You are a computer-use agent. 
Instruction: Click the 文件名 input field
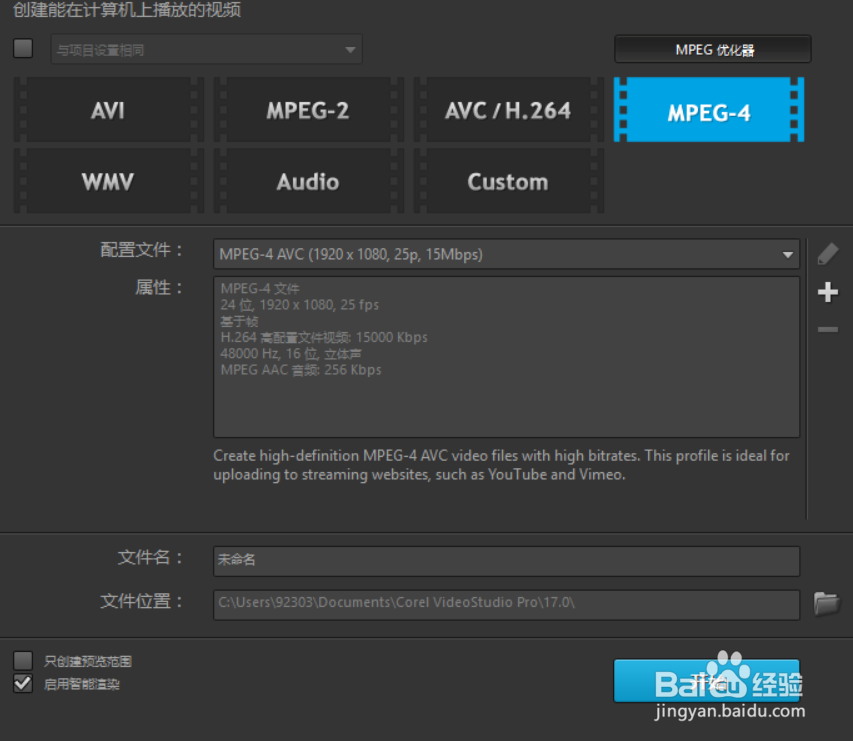point(506,561)
